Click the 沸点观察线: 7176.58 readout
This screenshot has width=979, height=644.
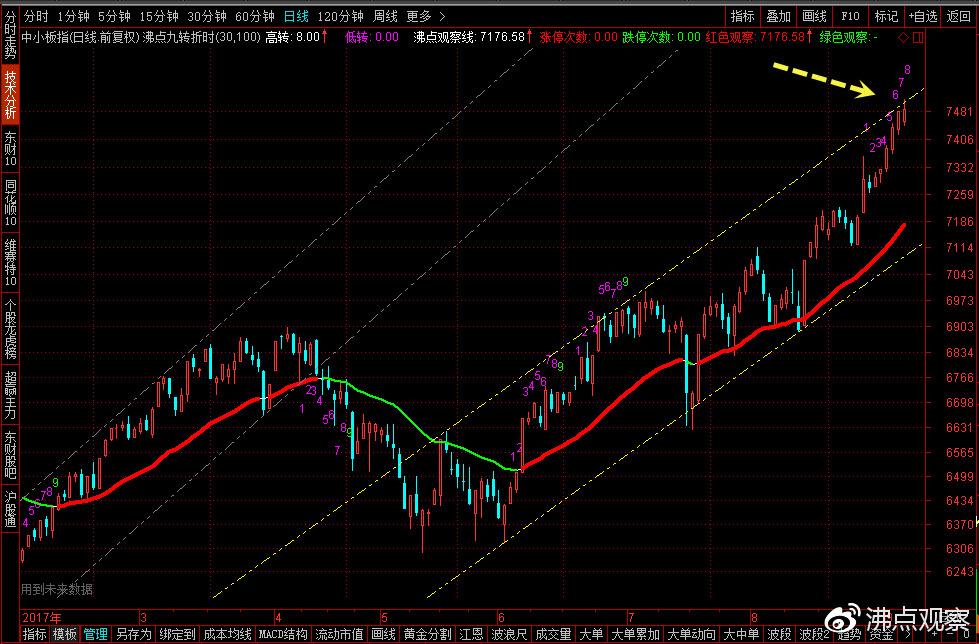[469, 37]
